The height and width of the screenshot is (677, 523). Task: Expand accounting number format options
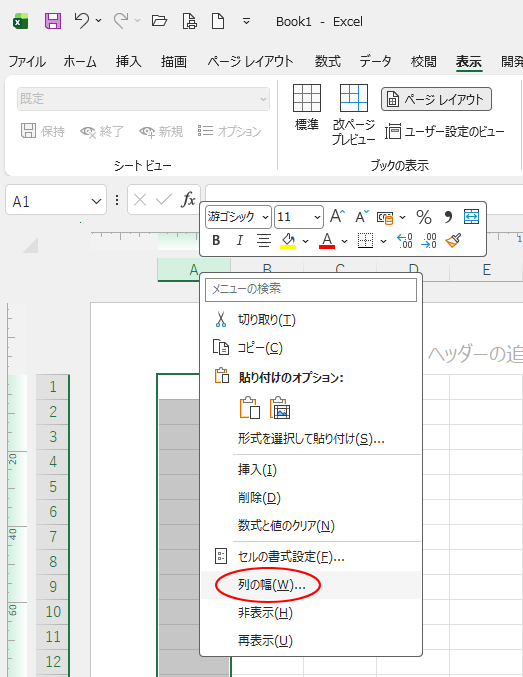click(403, 217)
